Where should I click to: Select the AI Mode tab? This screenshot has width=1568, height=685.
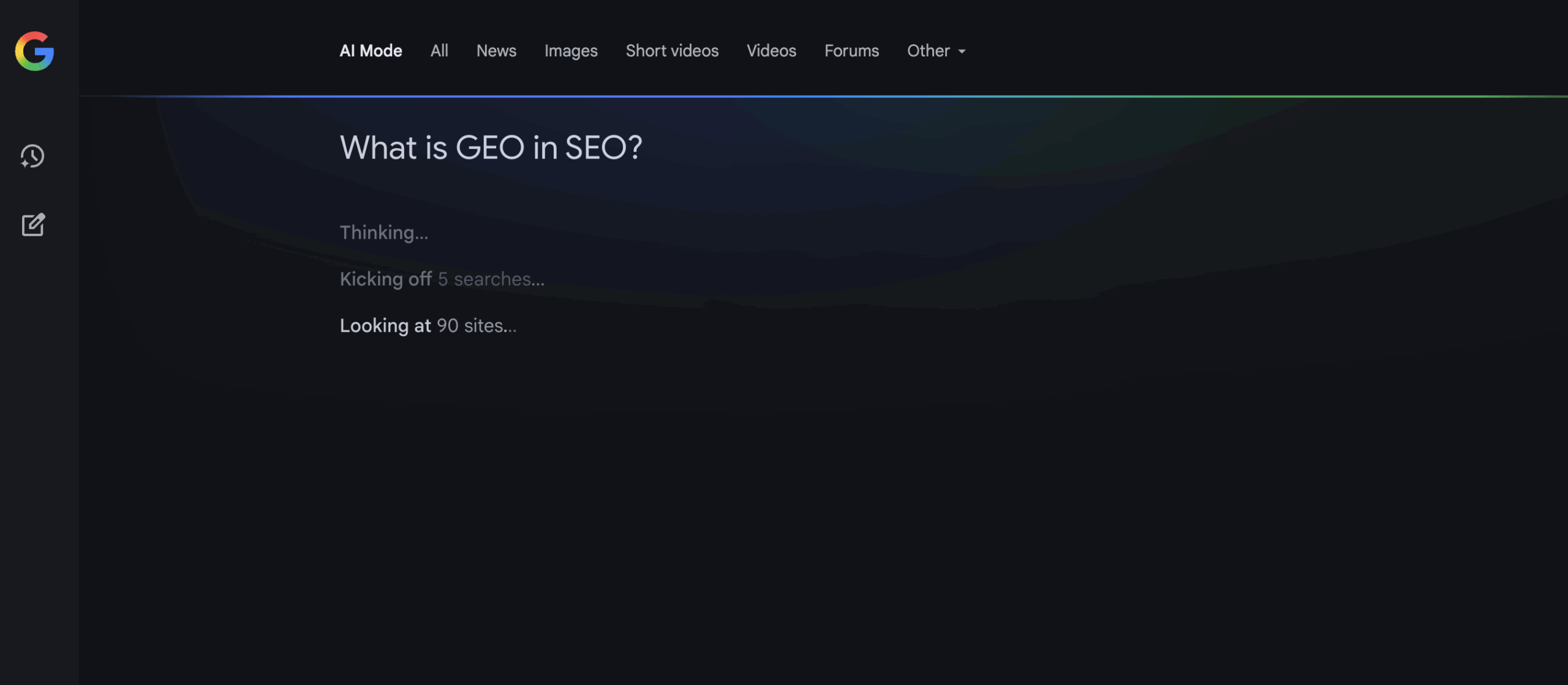tap(371, 51)
